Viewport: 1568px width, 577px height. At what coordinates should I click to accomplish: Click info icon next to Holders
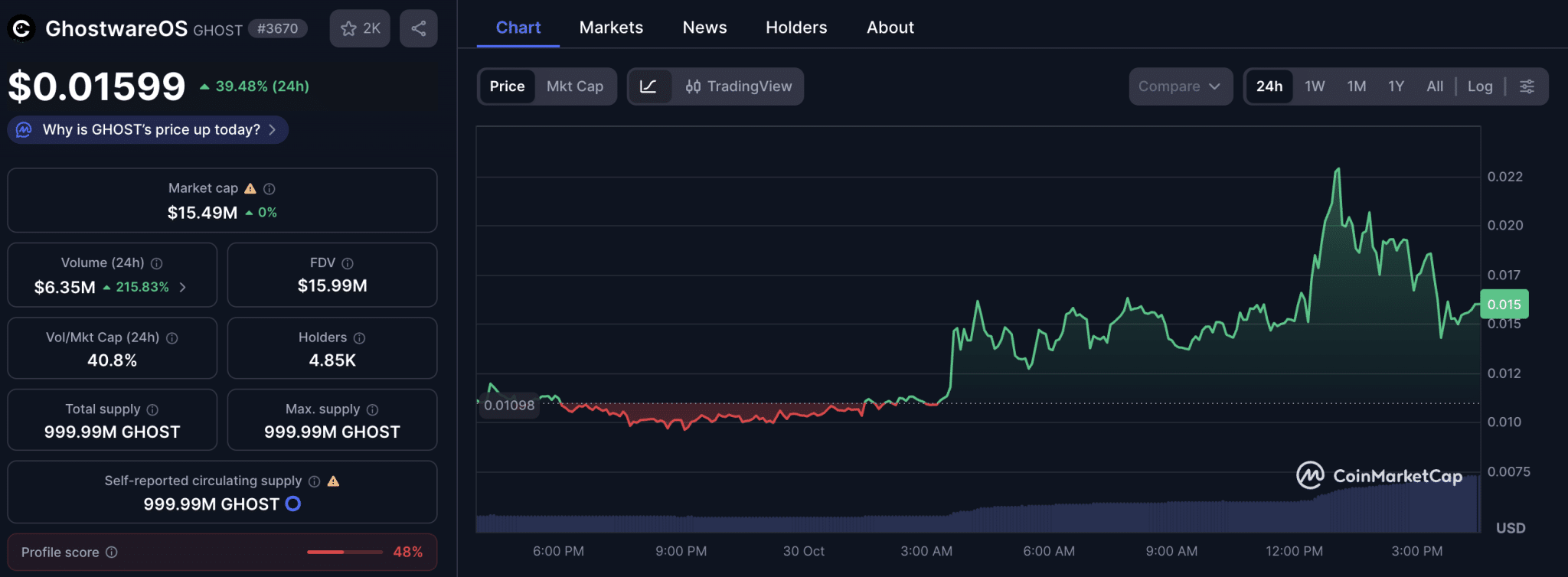pos(359,337)
